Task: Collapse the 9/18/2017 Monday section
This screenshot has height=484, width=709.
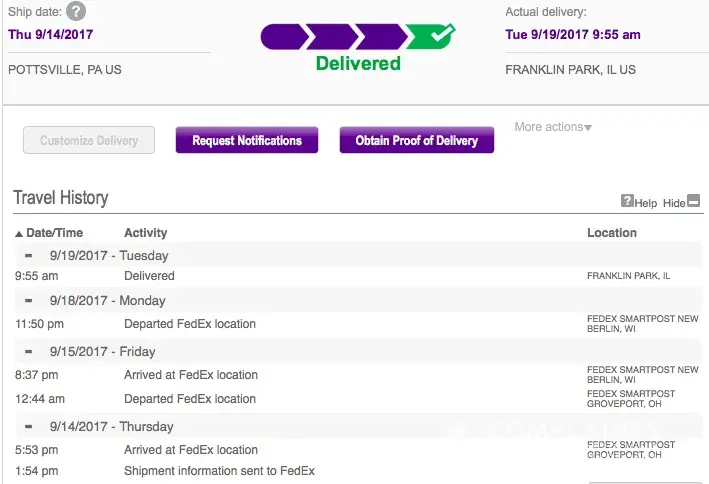Action: tap(29, 300)
